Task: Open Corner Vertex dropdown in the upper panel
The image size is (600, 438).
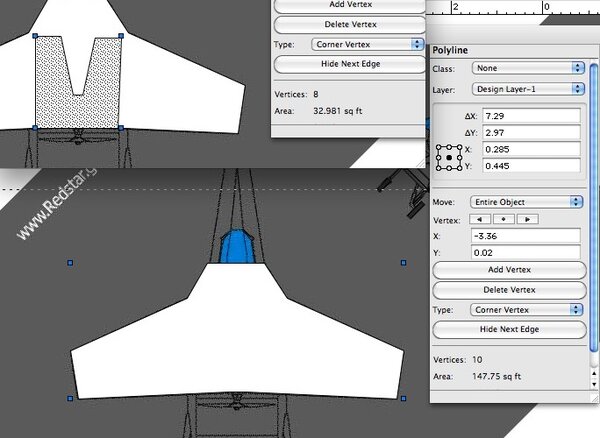Action: pyautogui.click(x=366, y=44)
